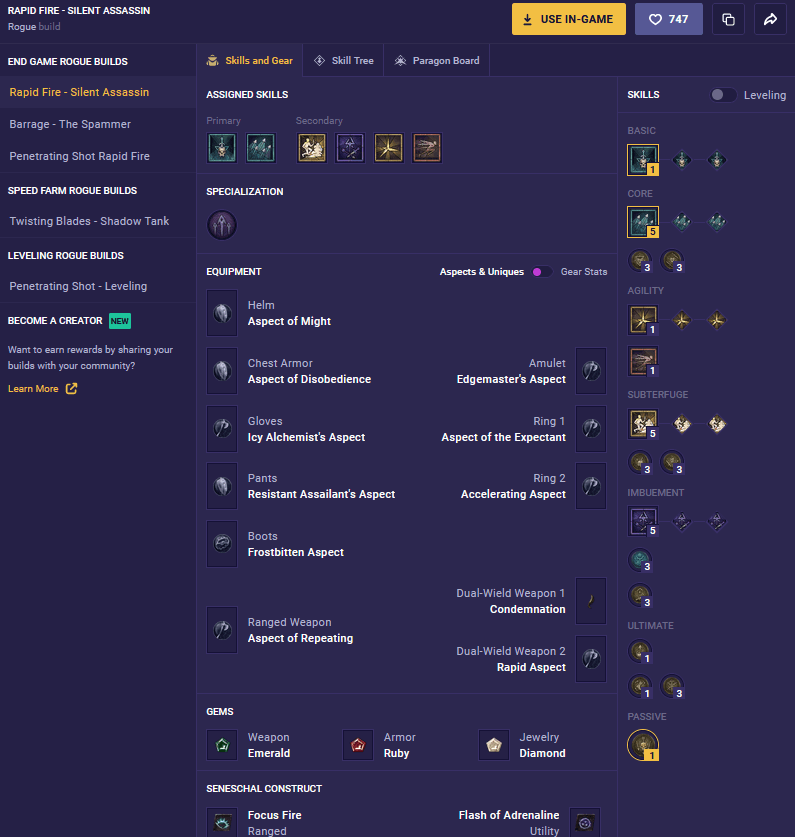Click the Helm Aspect of Might icon
The height and width of the screenshot is (837, 795).
pyautogui.click(x=222, y=313)
